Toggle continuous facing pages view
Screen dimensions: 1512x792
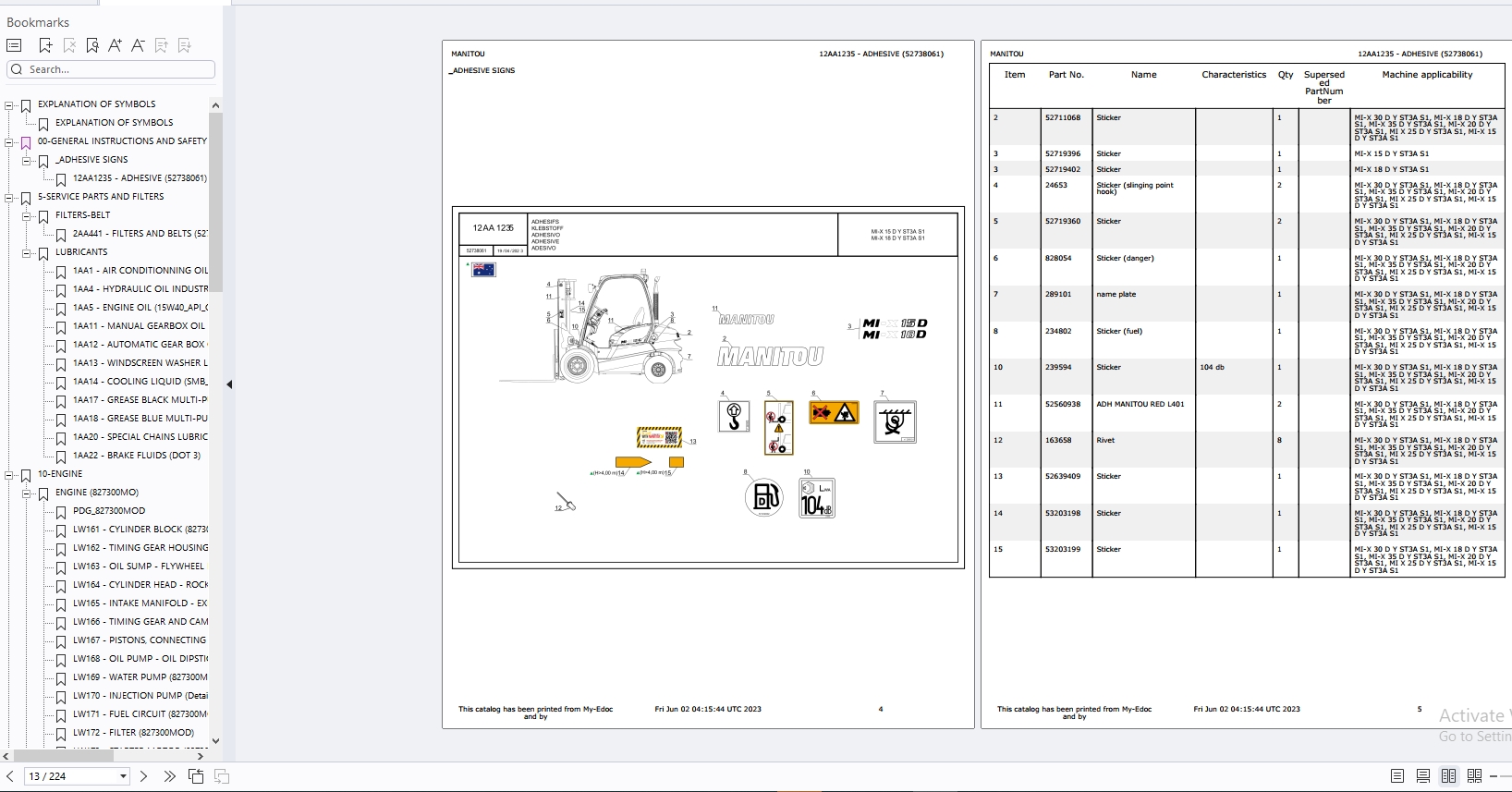[1475, 776]
